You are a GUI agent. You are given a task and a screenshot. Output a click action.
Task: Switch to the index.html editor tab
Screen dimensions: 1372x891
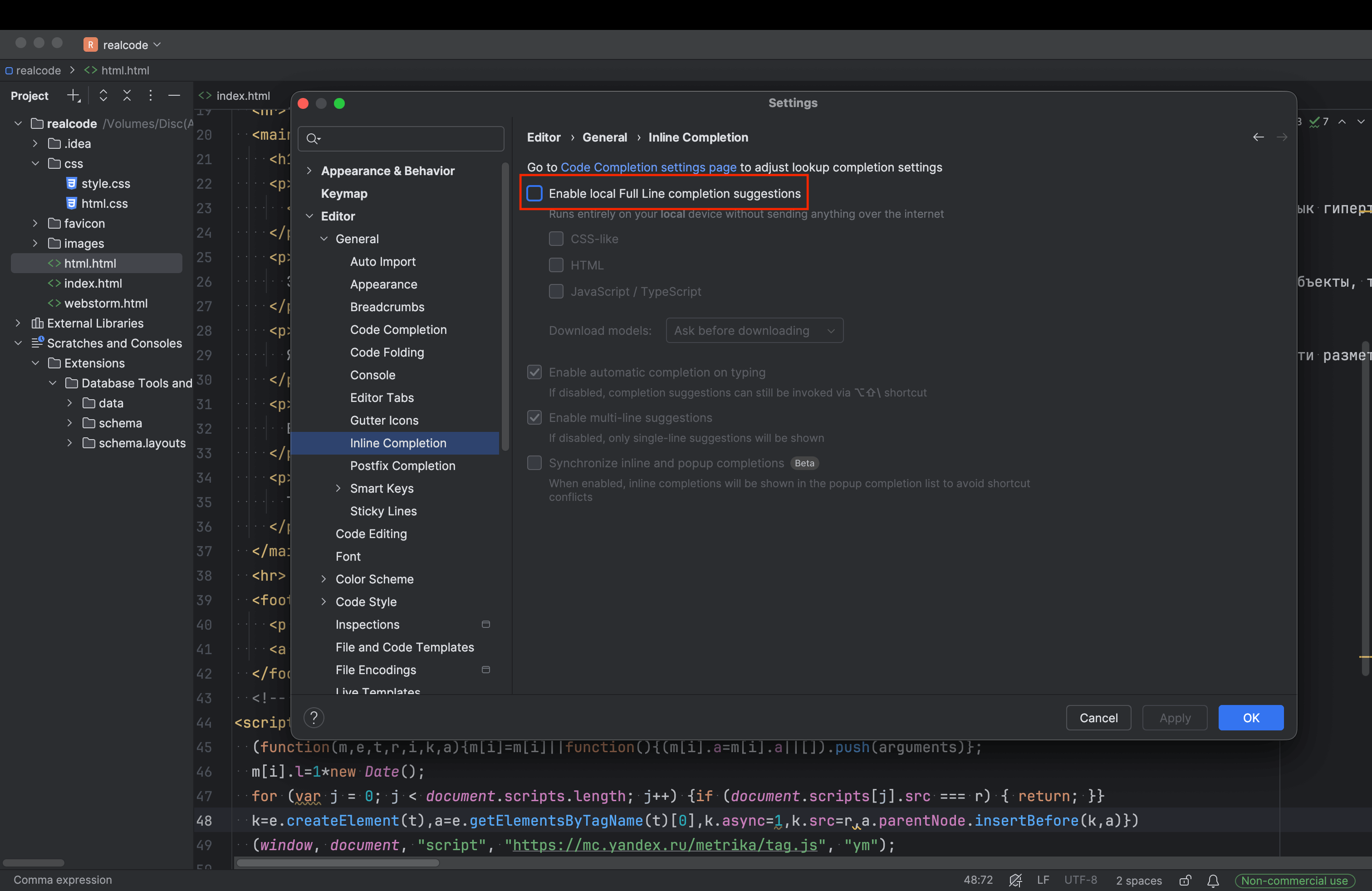(242, 96)
